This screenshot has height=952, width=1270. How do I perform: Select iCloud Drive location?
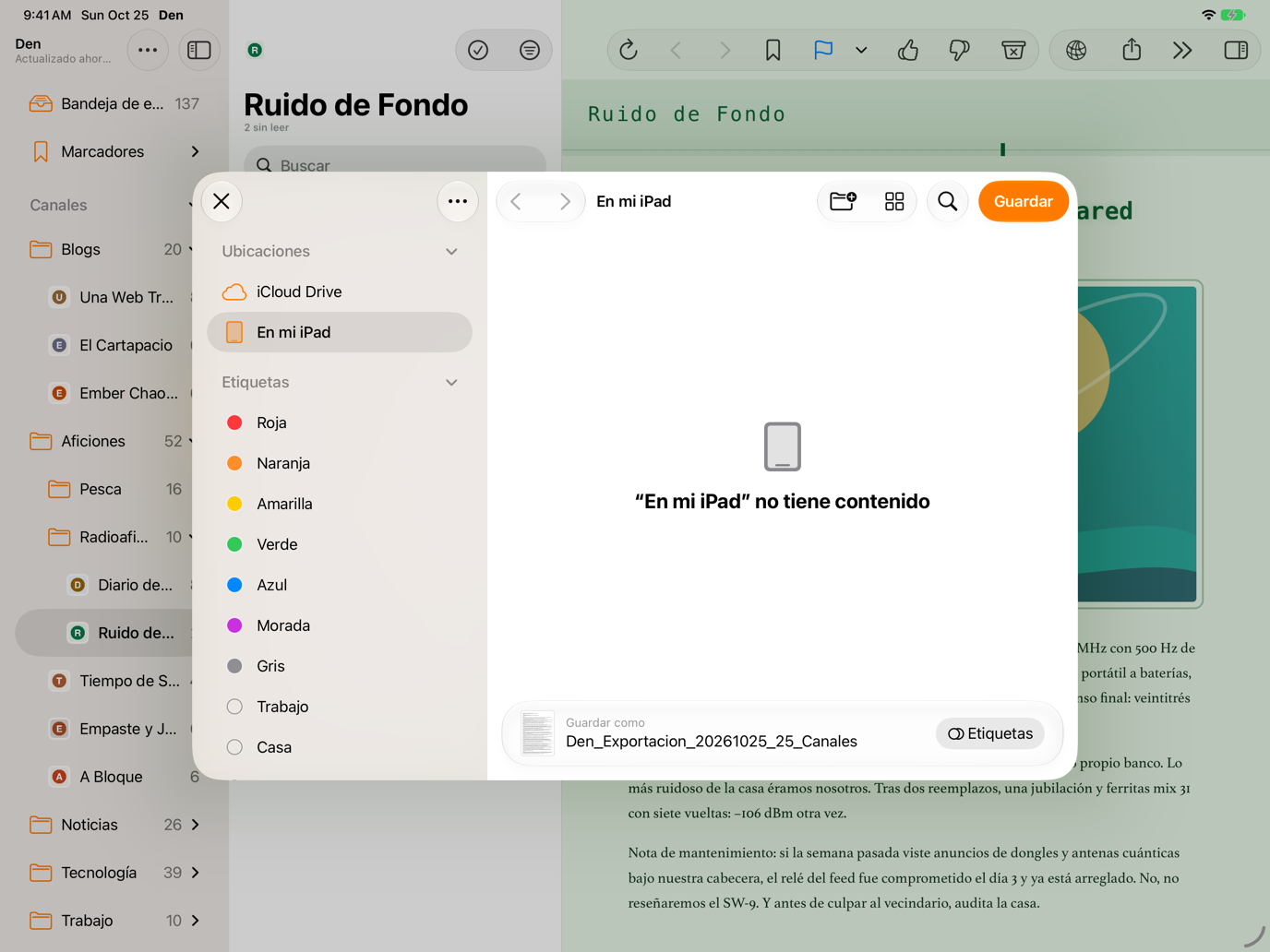(340, 292)
